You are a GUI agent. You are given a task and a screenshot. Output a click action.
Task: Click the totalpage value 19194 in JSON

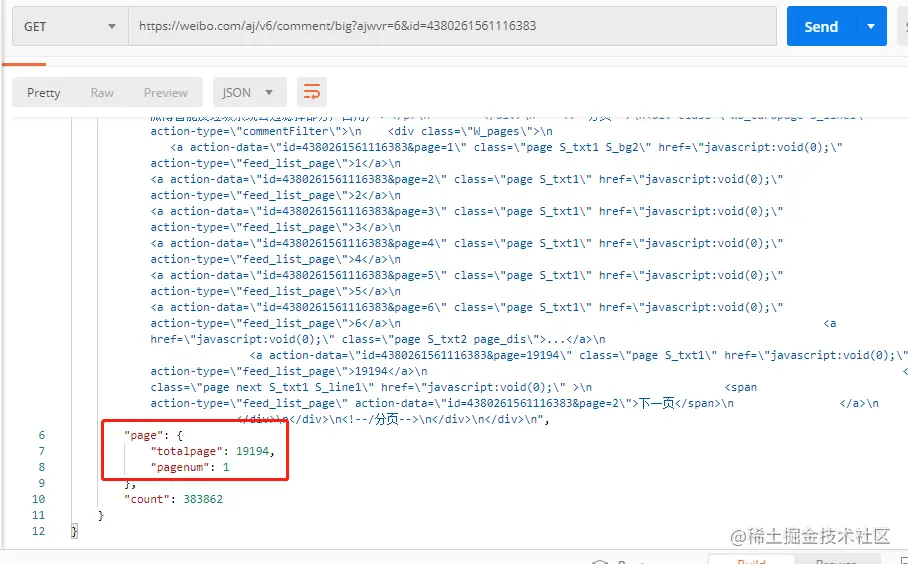click(252, 451)
